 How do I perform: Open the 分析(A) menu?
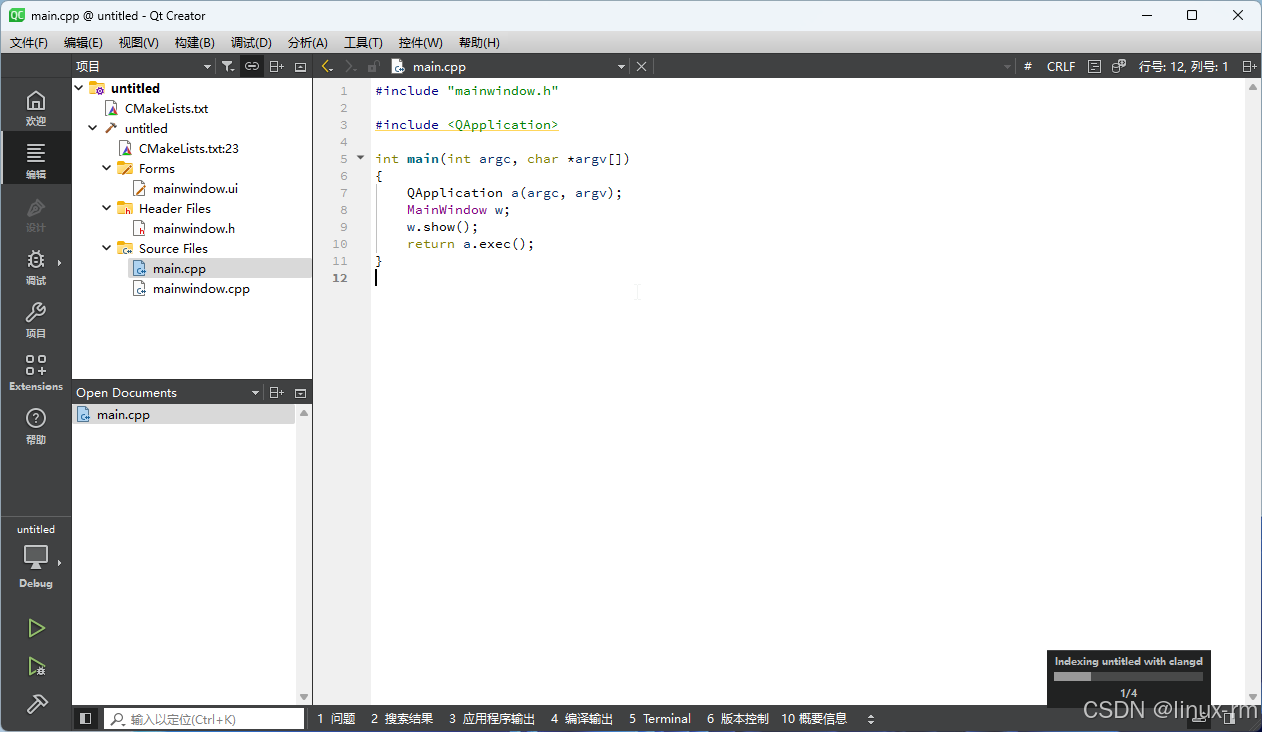pos(308,42)
